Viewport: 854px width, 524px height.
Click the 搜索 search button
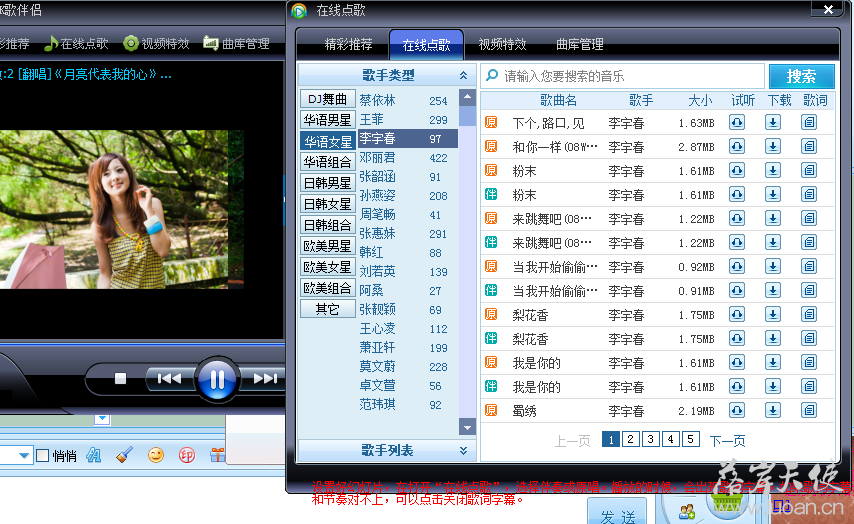tap(801, 76)
